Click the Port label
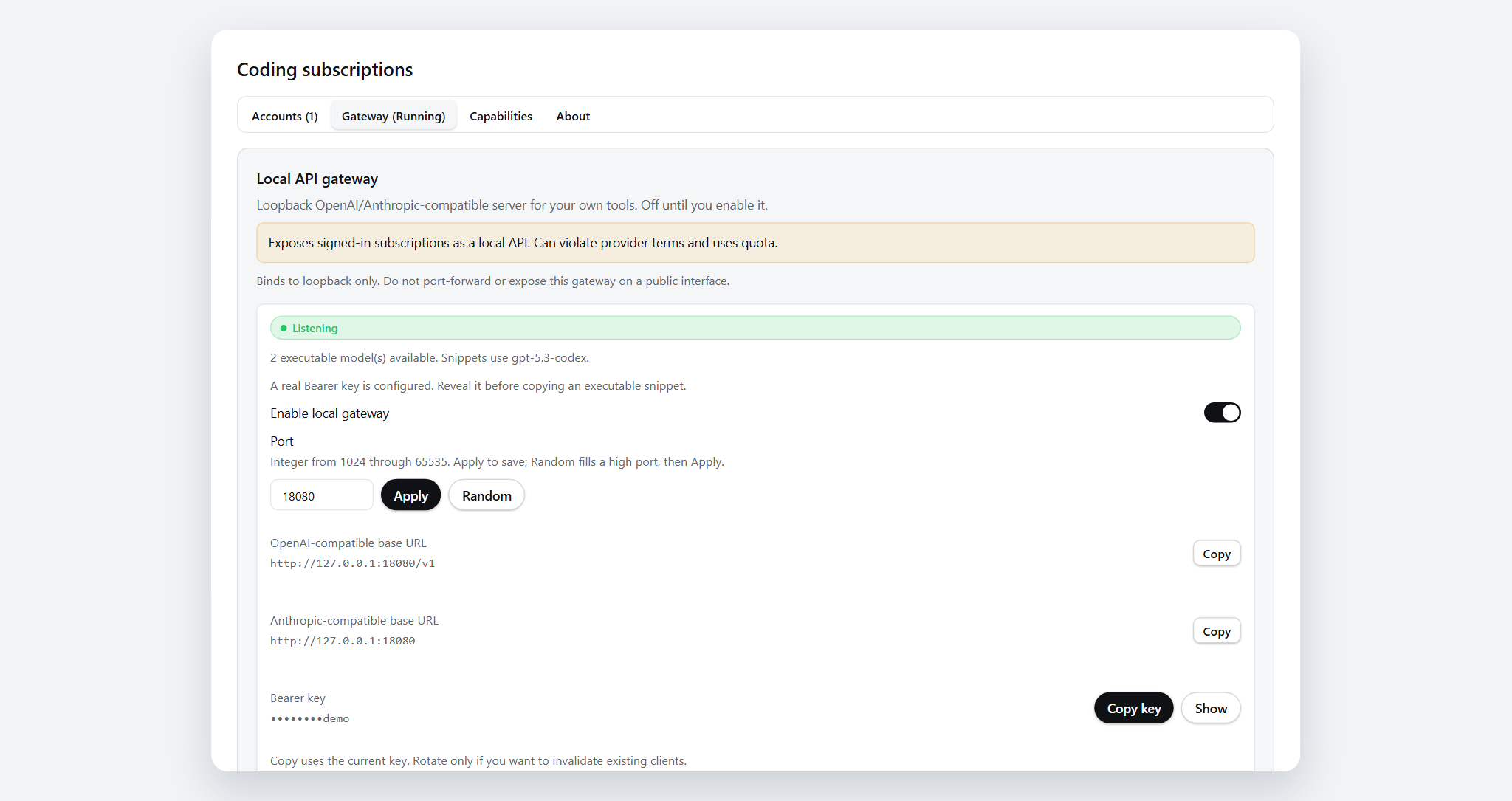Screen dimensions: 1512x801 click(x=281, y=441)
